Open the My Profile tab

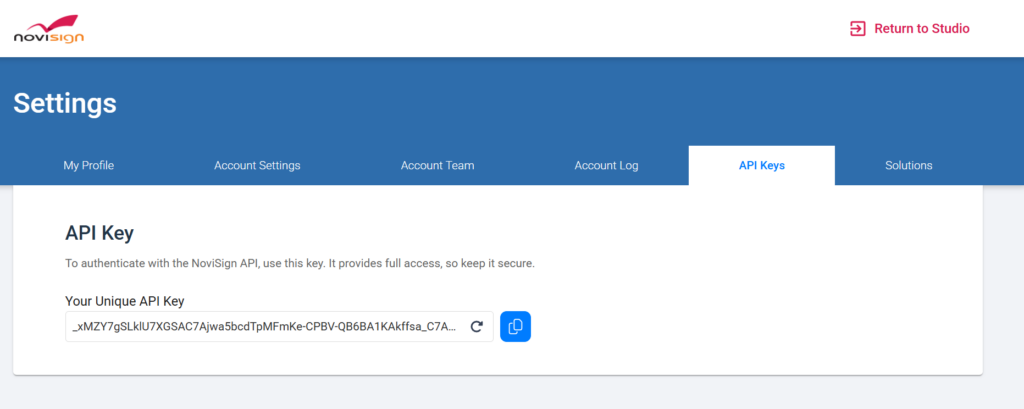click(x=88, y=165)
